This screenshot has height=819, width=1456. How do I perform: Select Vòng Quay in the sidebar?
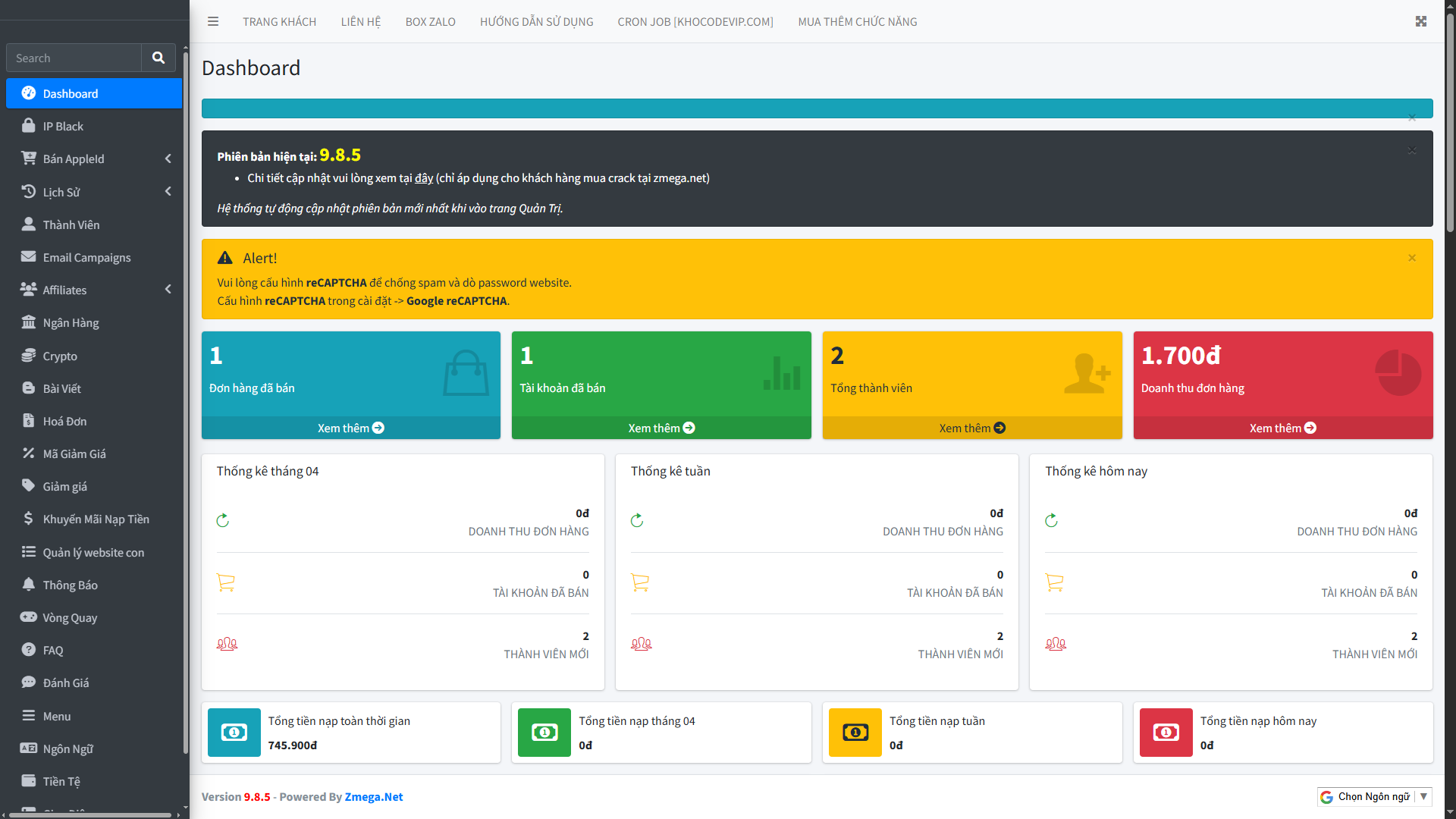[x=70, y=617]
